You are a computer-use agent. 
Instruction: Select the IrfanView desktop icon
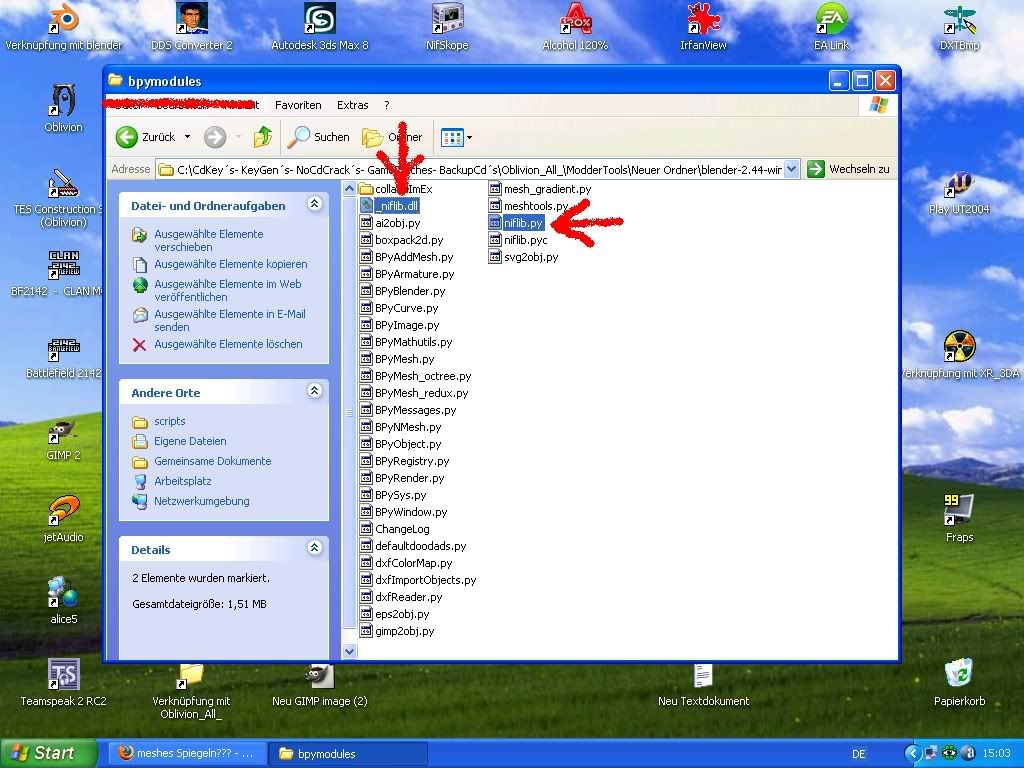pyautogui.click(x=705, y=20)
